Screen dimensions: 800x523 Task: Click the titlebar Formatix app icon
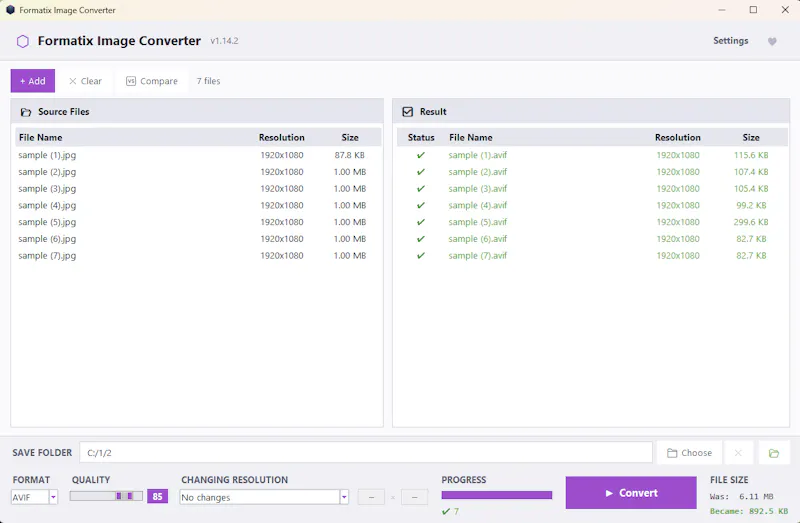[x=10, y=10]
